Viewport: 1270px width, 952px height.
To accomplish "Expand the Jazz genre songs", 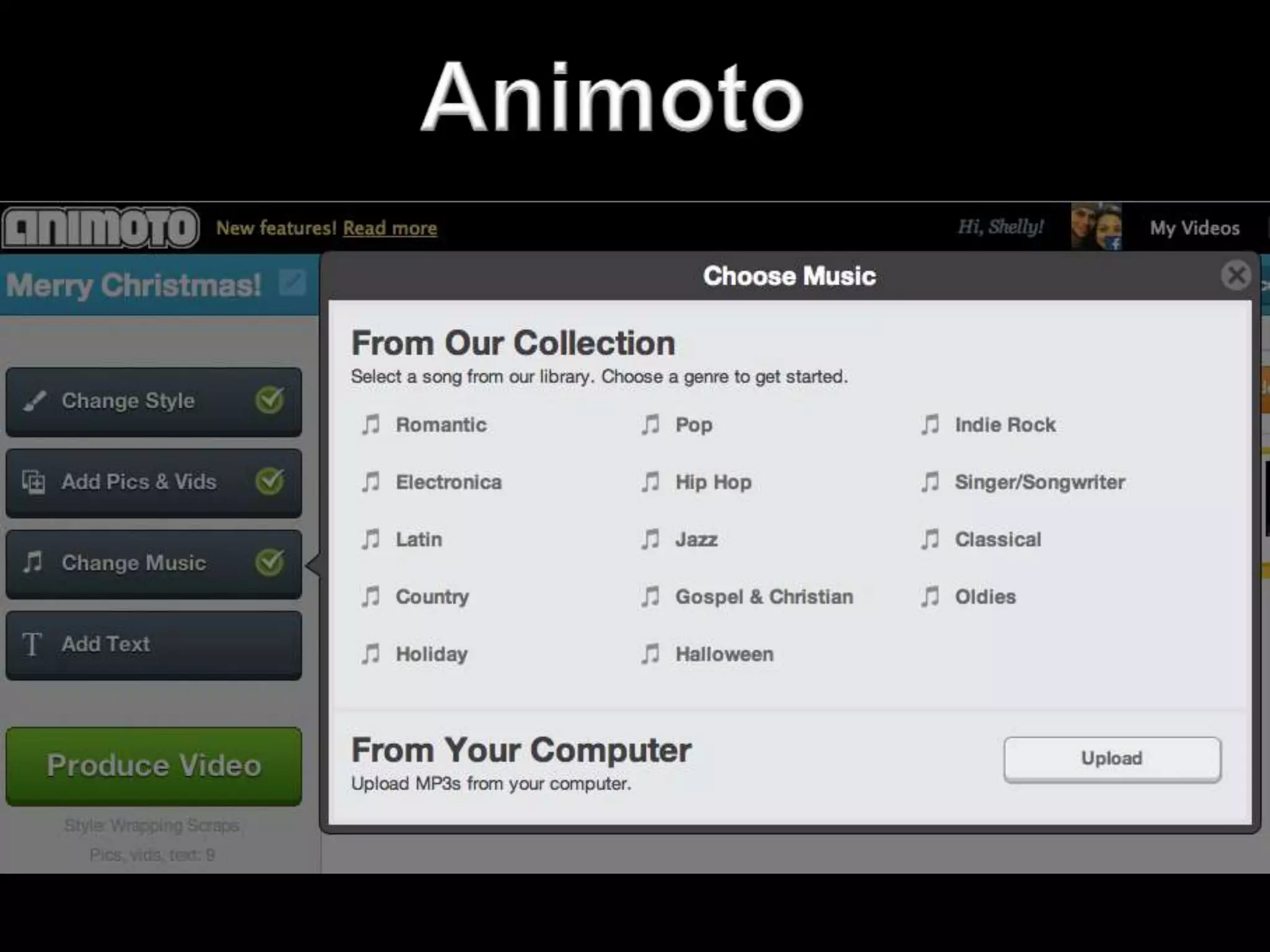I will click(x=696, y=539).
